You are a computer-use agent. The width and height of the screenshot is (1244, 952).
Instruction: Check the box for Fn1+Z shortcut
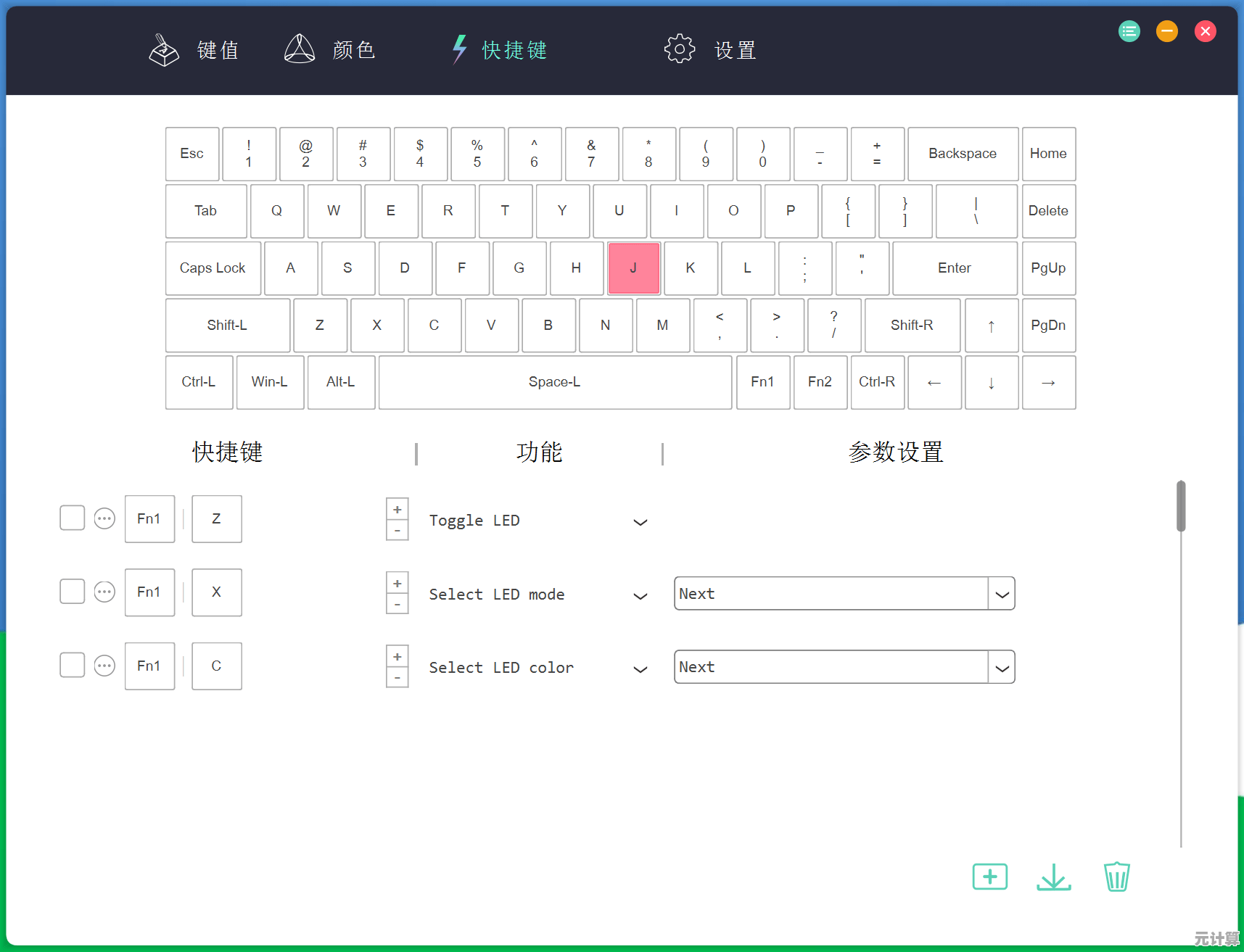click(x=73, y=518)
